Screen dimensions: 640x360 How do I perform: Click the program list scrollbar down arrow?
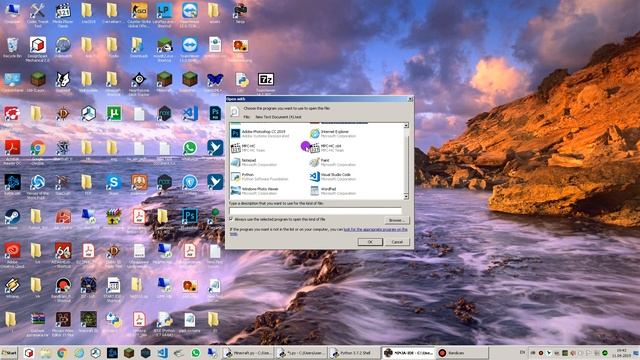406,197
